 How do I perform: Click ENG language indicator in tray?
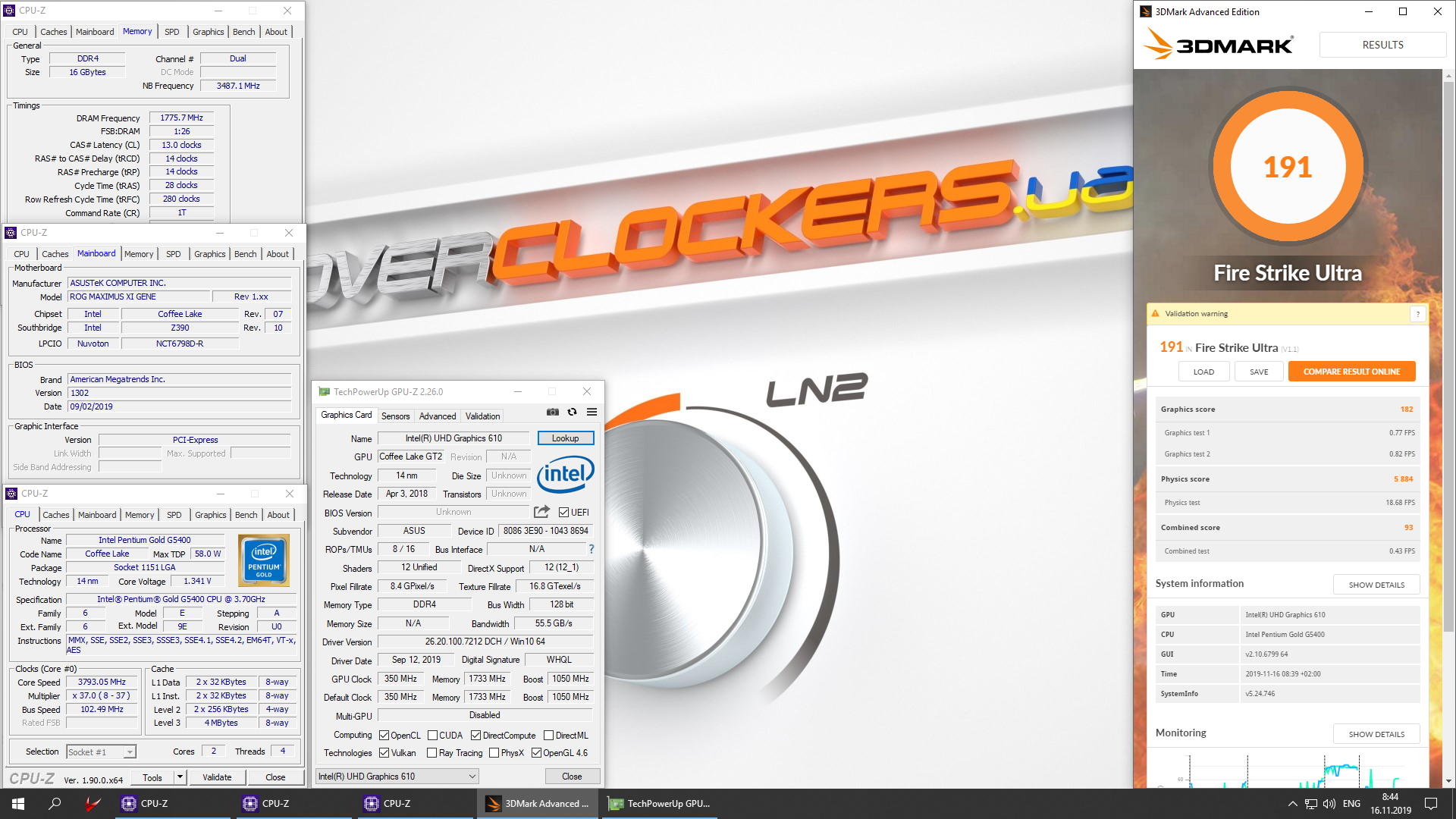click(x=1351, y=804)
